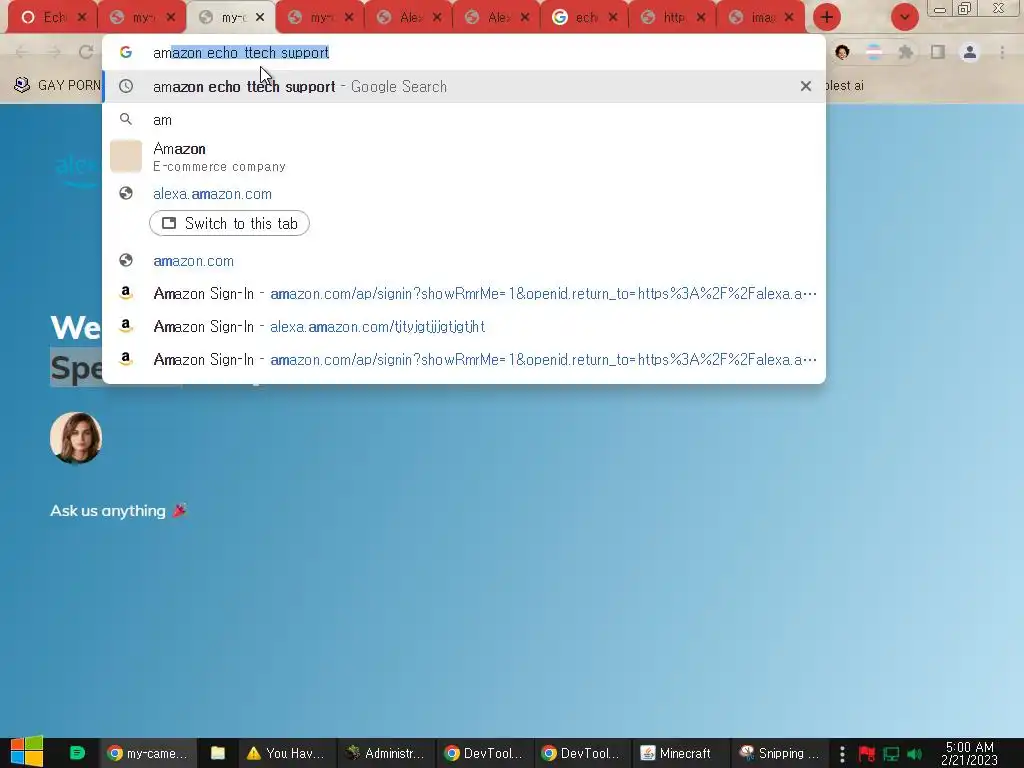1024x768 pixels.
Task: Close the 'imag' tab
Action: (789, 18)
